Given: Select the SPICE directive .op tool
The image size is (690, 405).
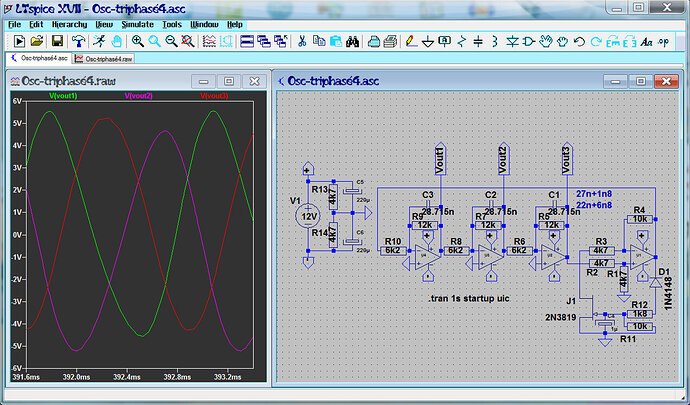Looking at the screenshot, I should pos(663,42).
